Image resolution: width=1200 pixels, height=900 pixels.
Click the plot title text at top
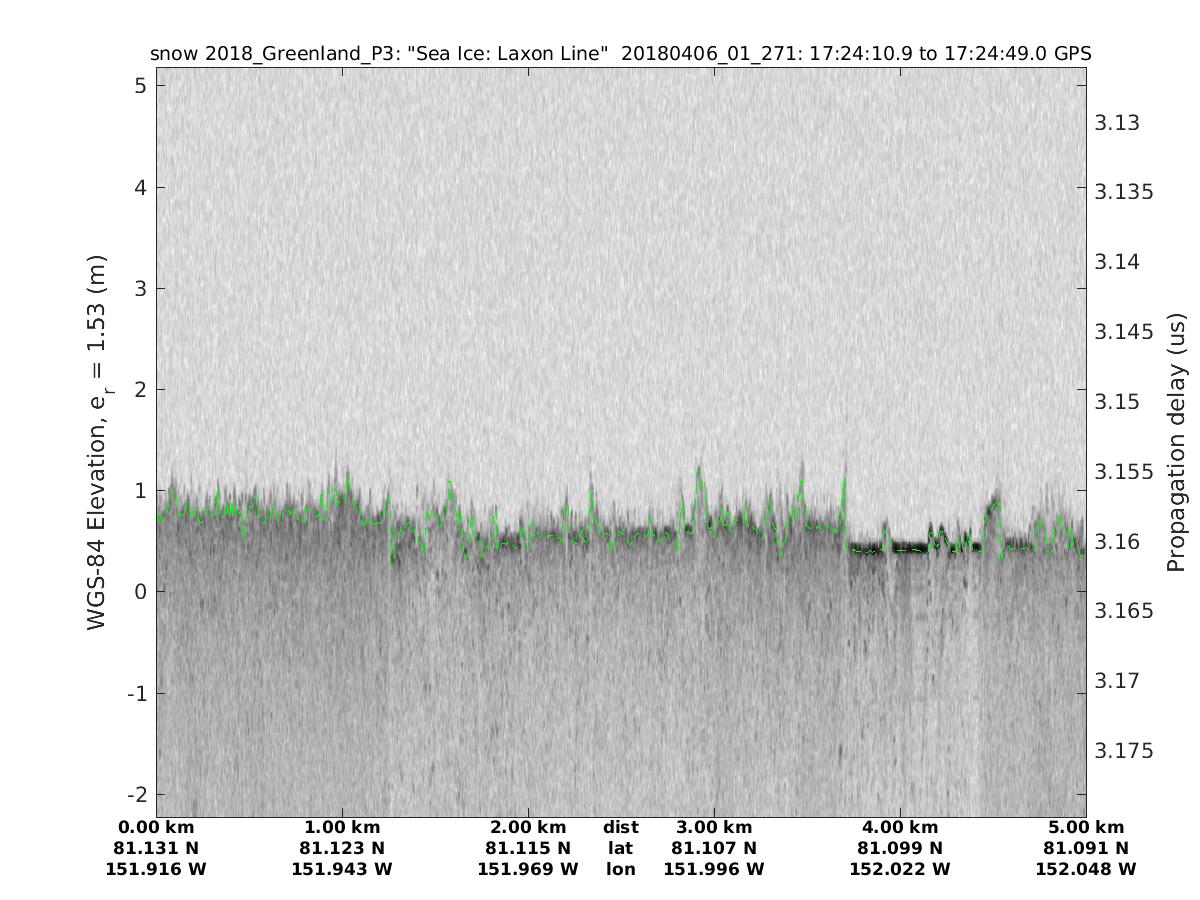tap(620, 53)
